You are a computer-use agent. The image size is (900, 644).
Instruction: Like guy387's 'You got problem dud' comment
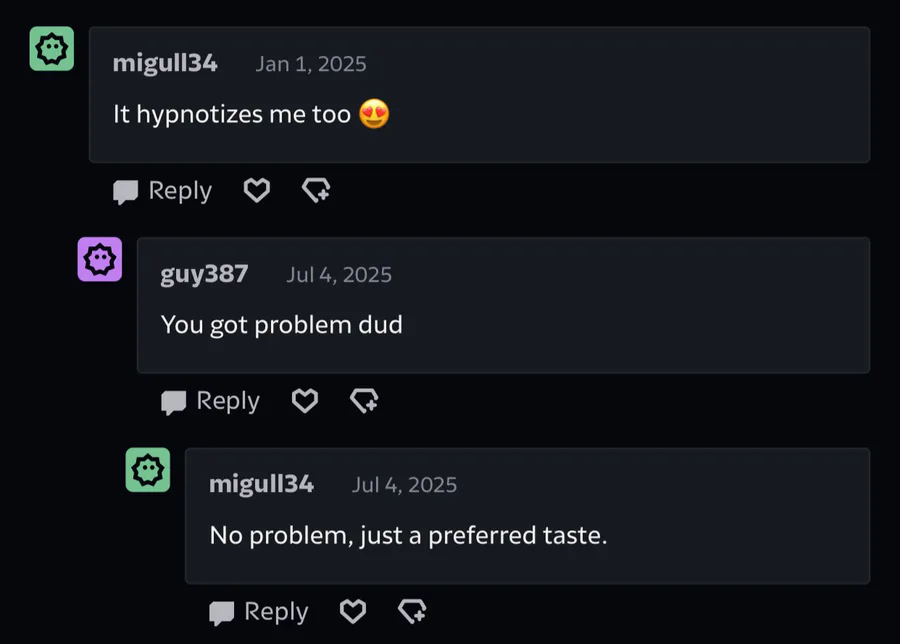point(305,401)
